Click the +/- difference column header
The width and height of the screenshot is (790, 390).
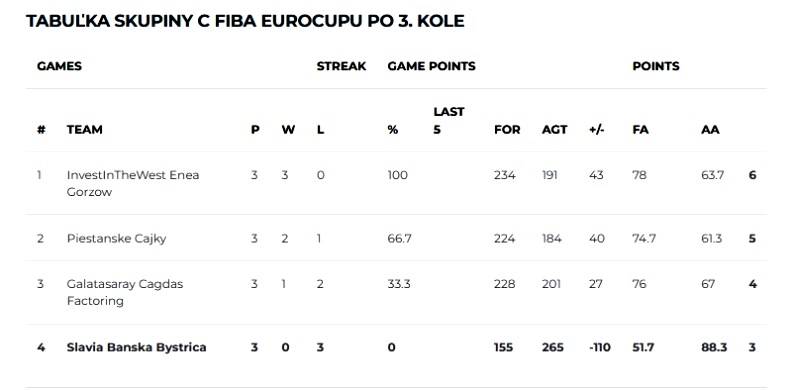click(x=597, y=129)
